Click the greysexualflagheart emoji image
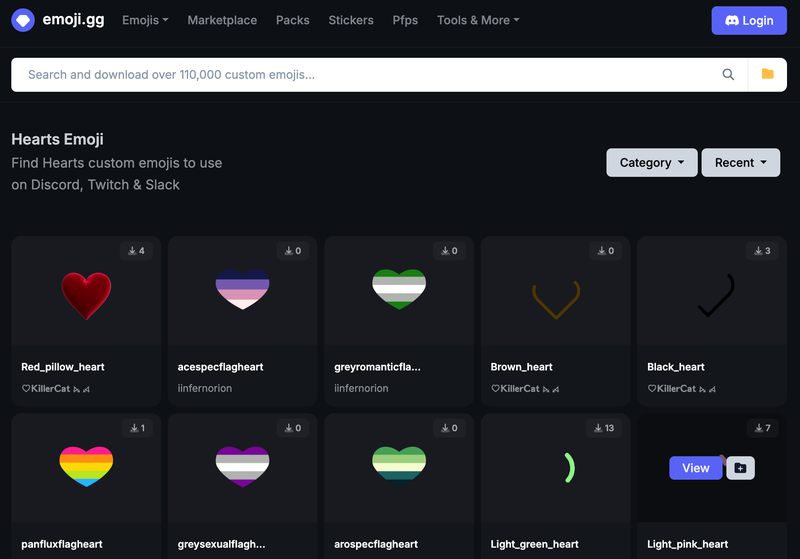 242,466
